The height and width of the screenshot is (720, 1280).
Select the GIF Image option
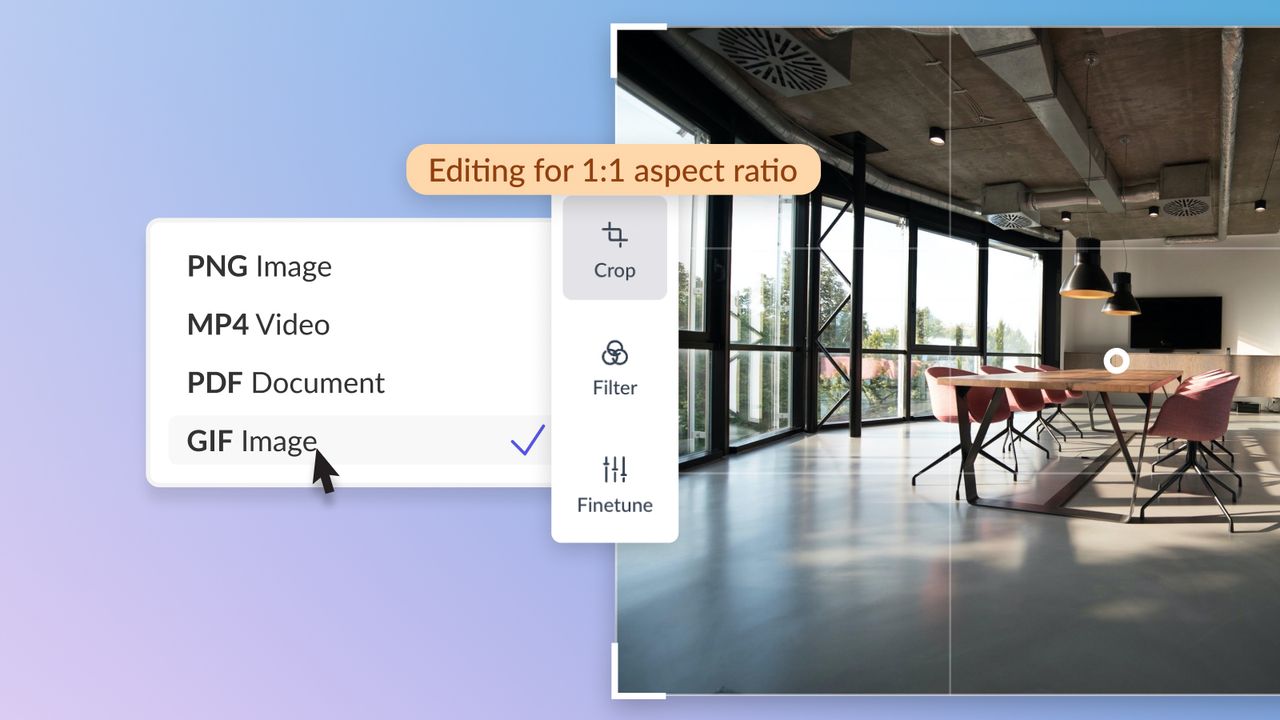pyautogui.click(x=360, y=441)
